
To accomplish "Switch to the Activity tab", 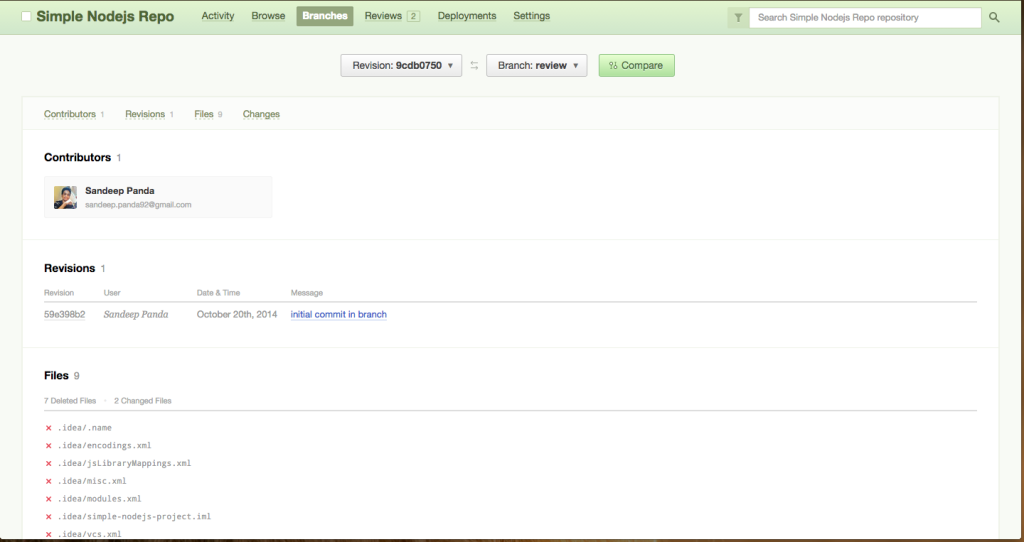I will pos(218,16).
